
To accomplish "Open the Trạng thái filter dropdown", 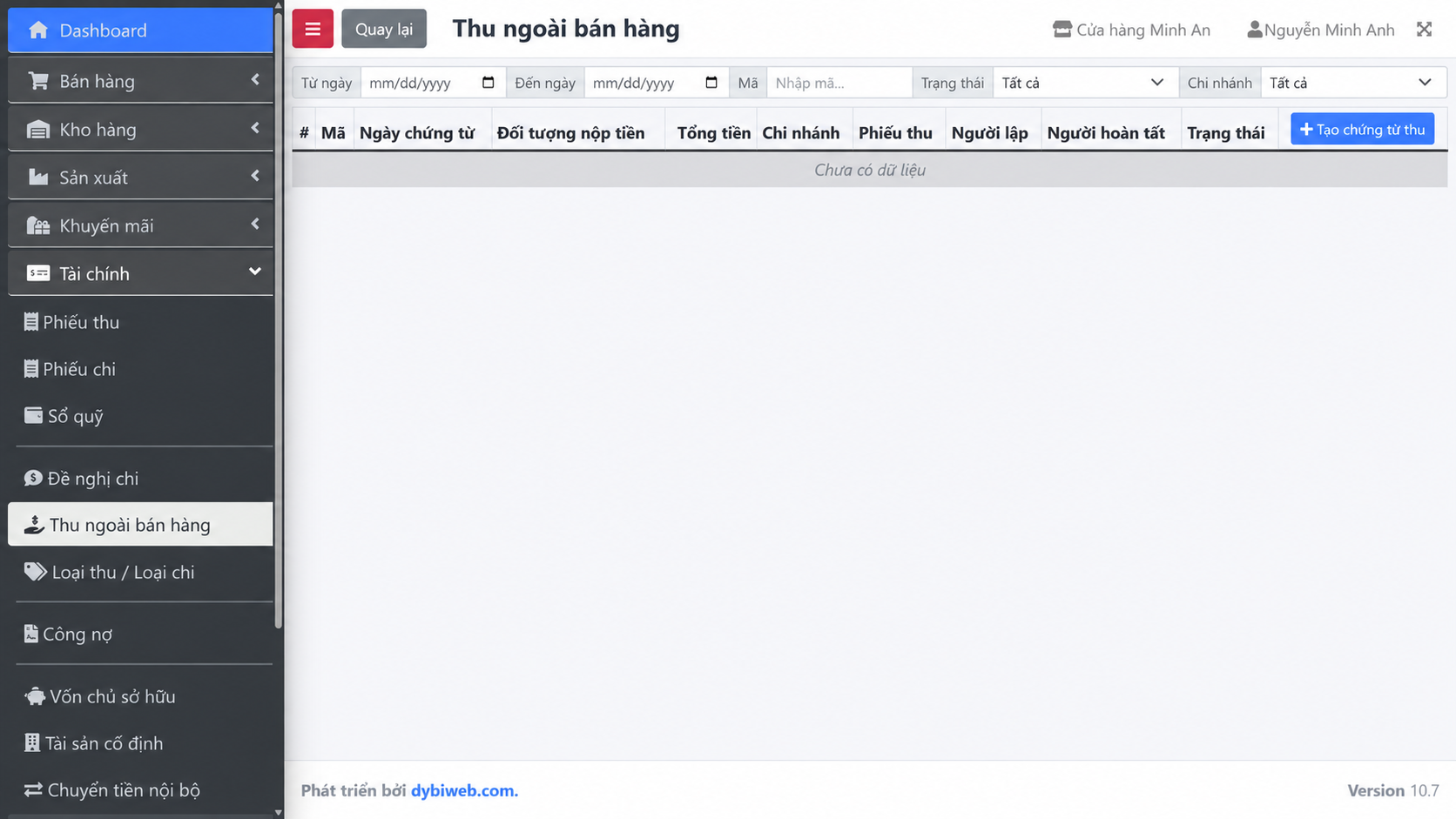I will [1085, 83].
